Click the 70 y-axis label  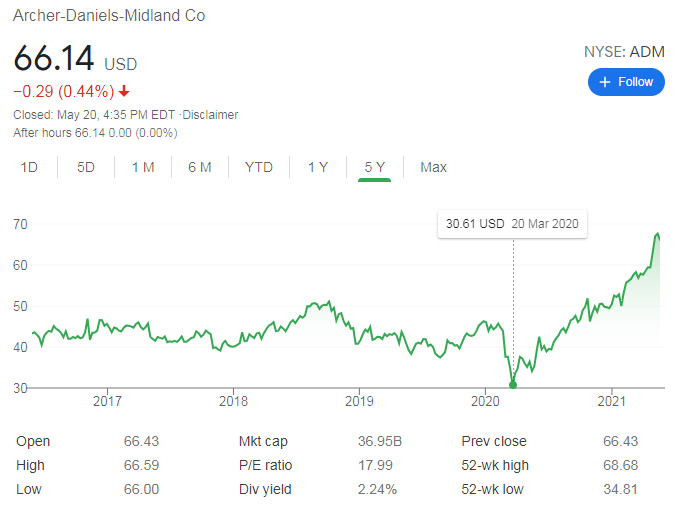click(x=20, y=224)
